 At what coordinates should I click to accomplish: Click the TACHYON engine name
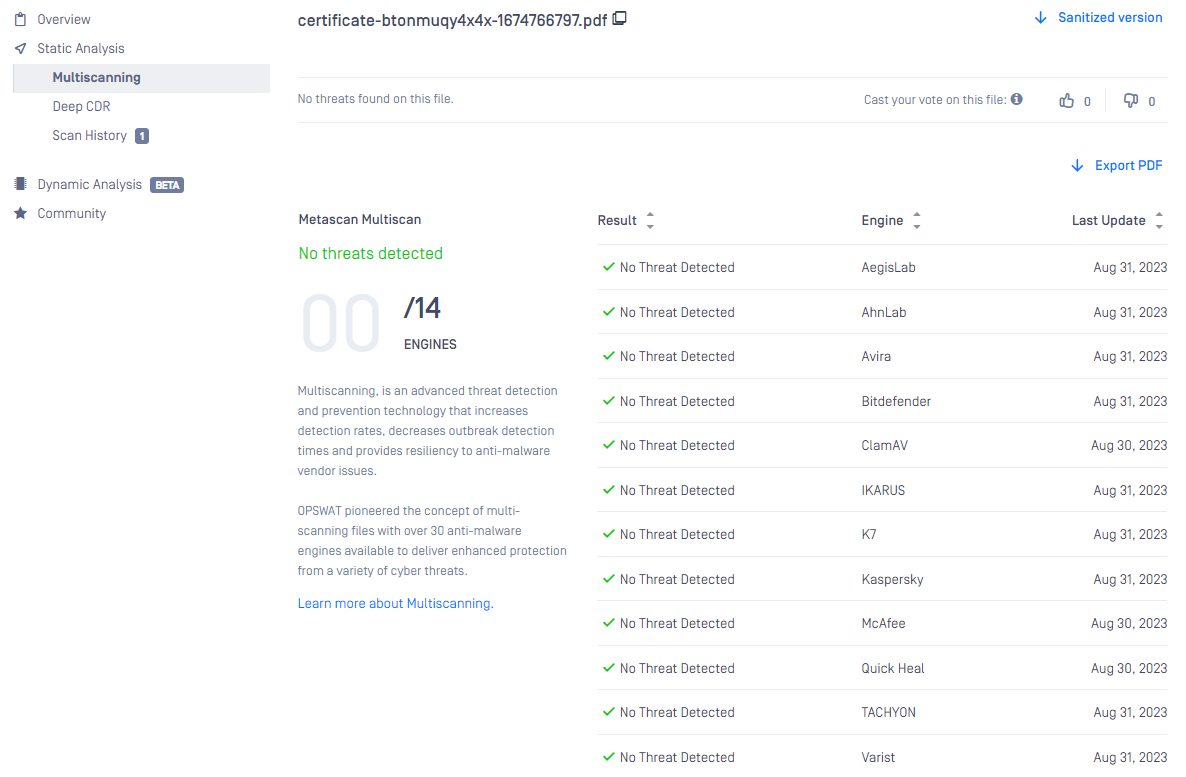888,712
